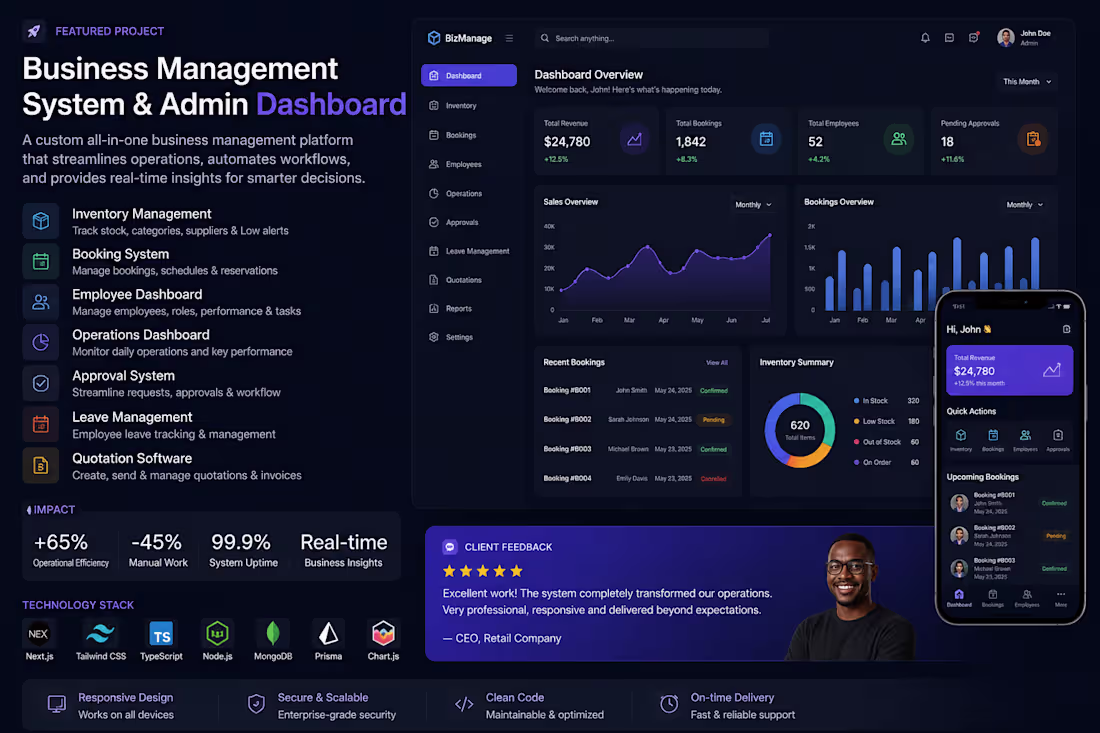
Task: Click the In Stock legend dot
Action: pos(857,401)
